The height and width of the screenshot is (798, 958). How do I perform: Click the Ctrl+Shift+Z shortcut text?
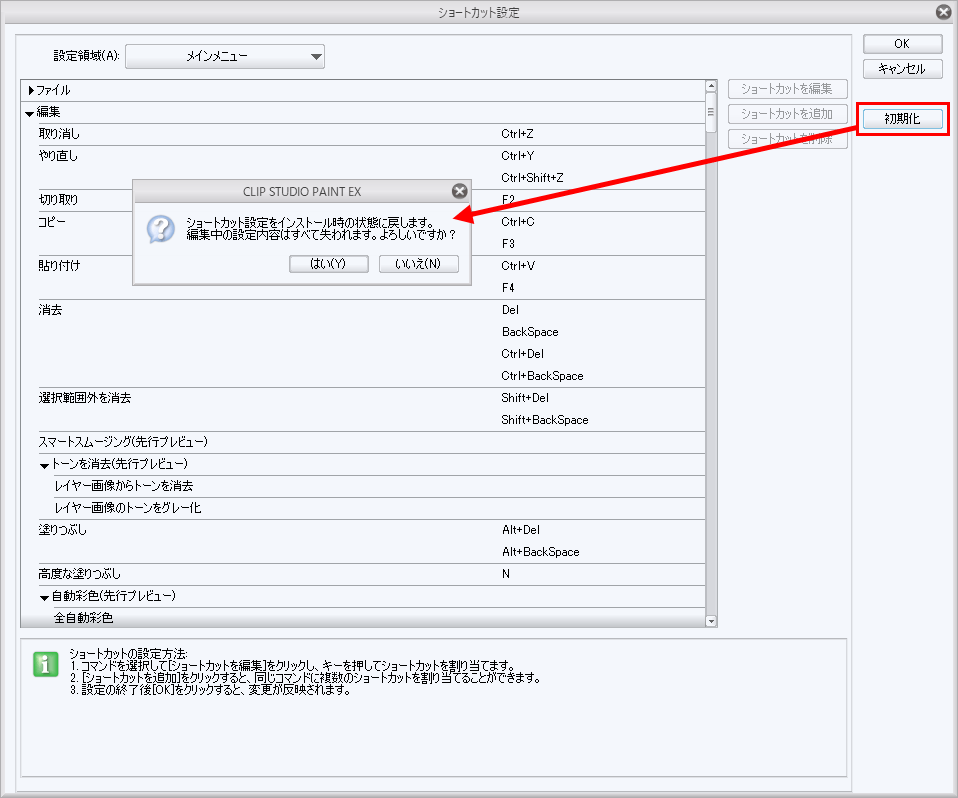(532, 178)
